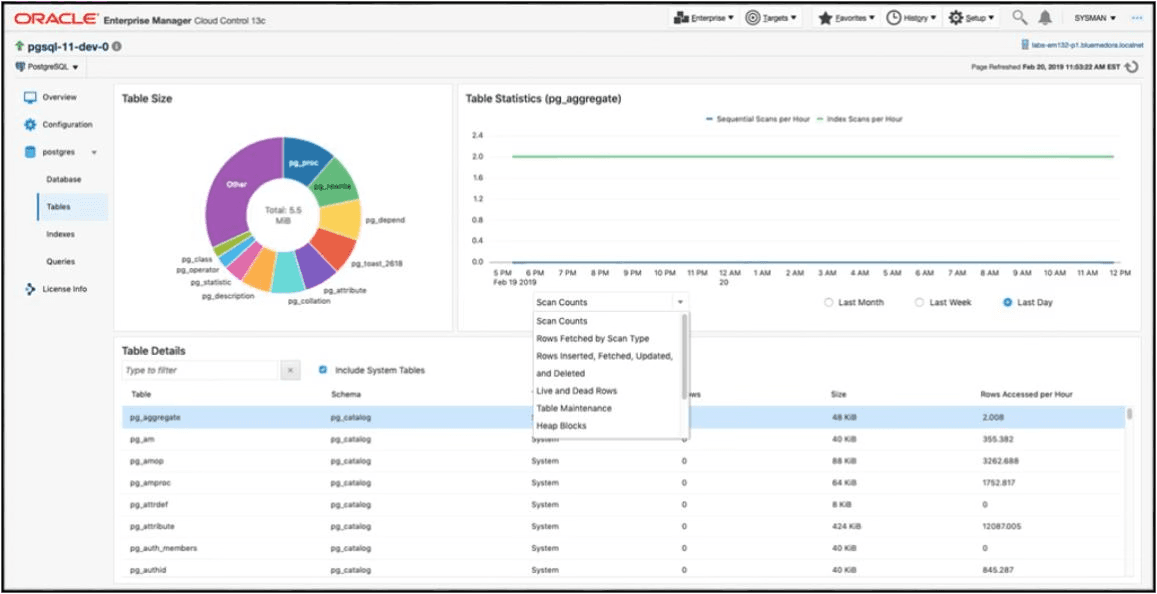Choose Live and Dead Rows from the list
This screenshot has width=1157, height=594.
point(575,391)
